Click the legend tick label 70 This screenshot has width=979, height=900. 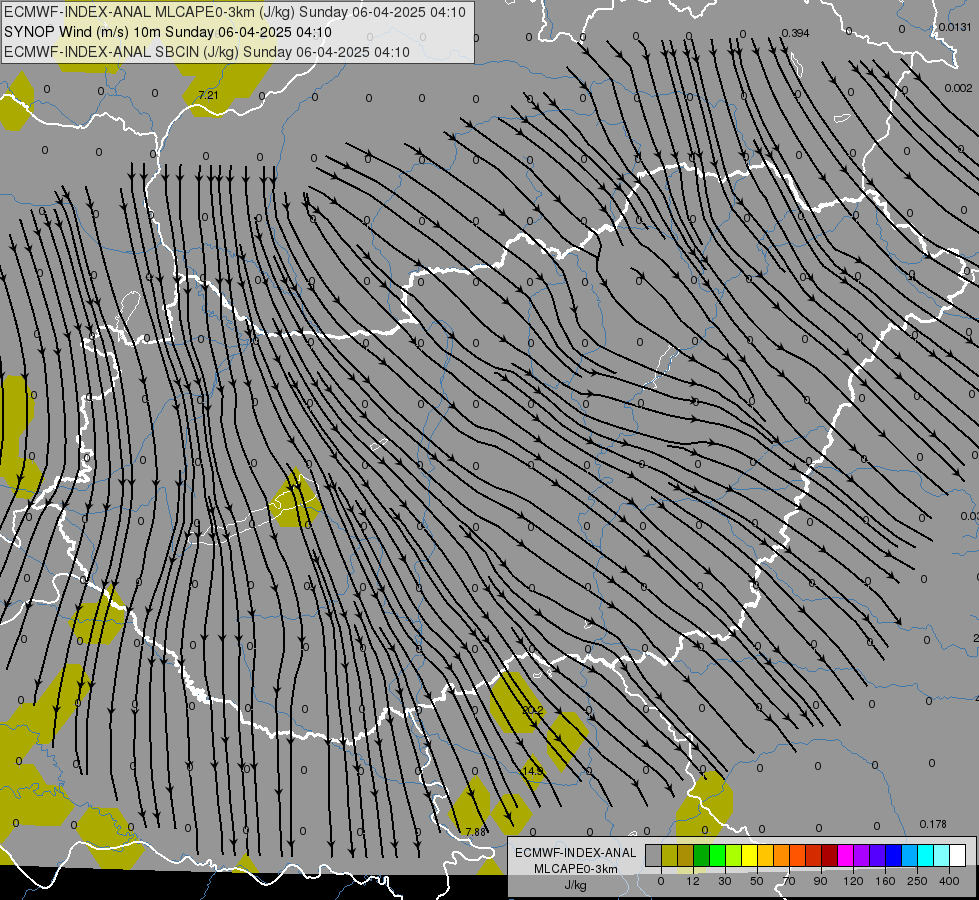click(789, 881)
